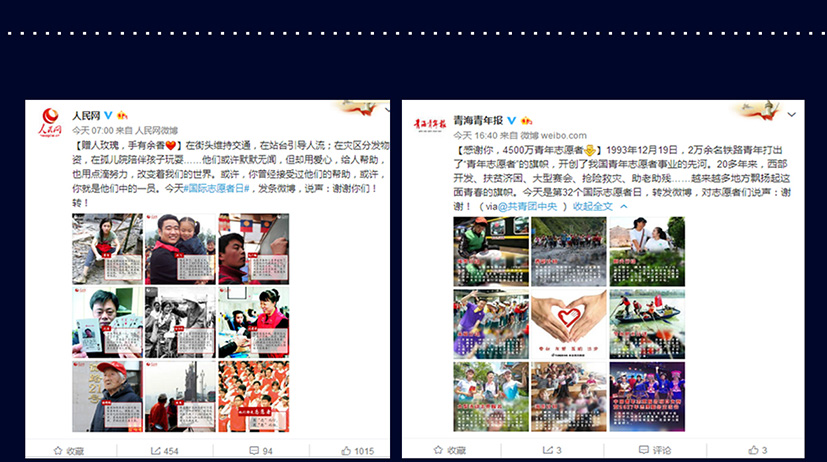Click the crown membership icon beside 青海青年报
Image resolution: width=827 pixels, height=462 pixels.
tap(526, 120)
